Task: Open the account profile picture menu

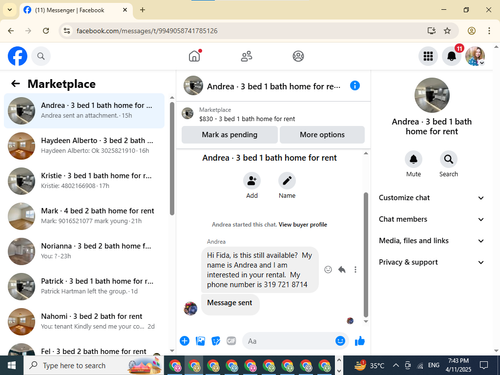Action: tap(475, 56)
